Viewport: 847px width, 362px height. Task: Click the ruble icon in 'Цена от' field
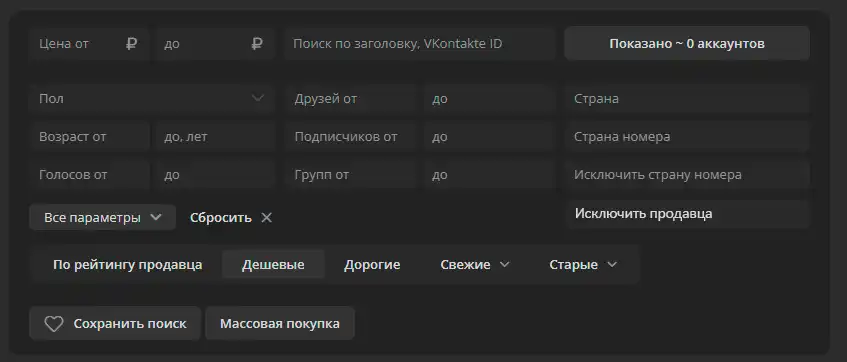click(131, 44)
